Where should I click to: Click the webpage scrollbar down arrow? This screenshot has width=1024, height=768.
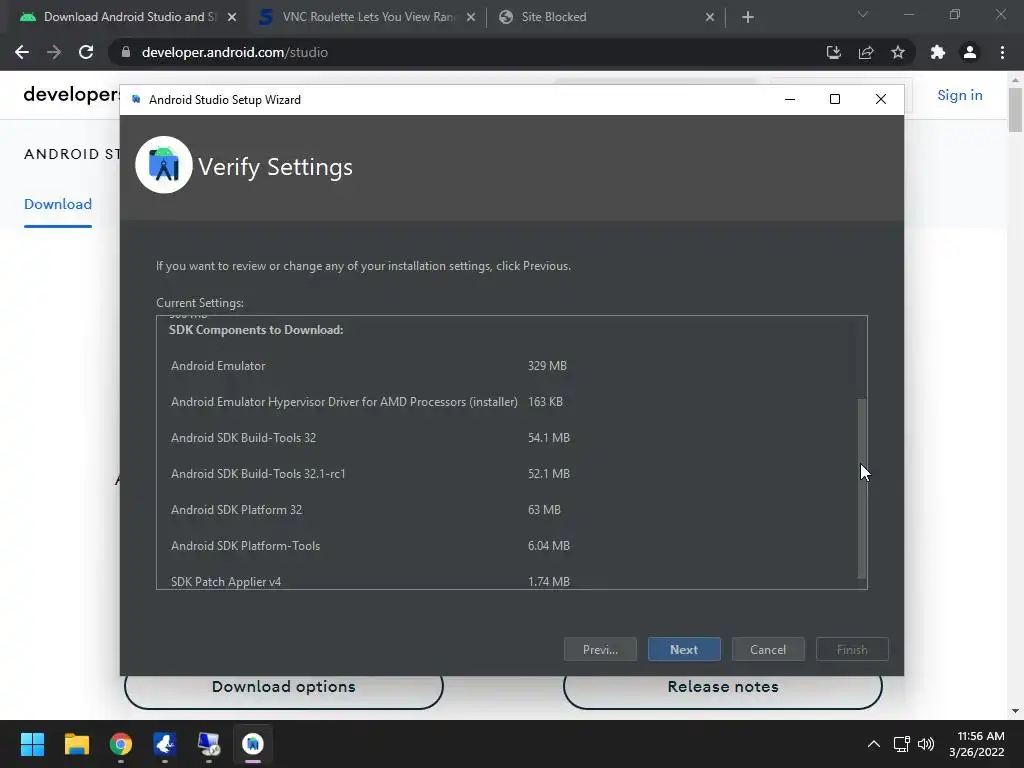pos(1015,711)
